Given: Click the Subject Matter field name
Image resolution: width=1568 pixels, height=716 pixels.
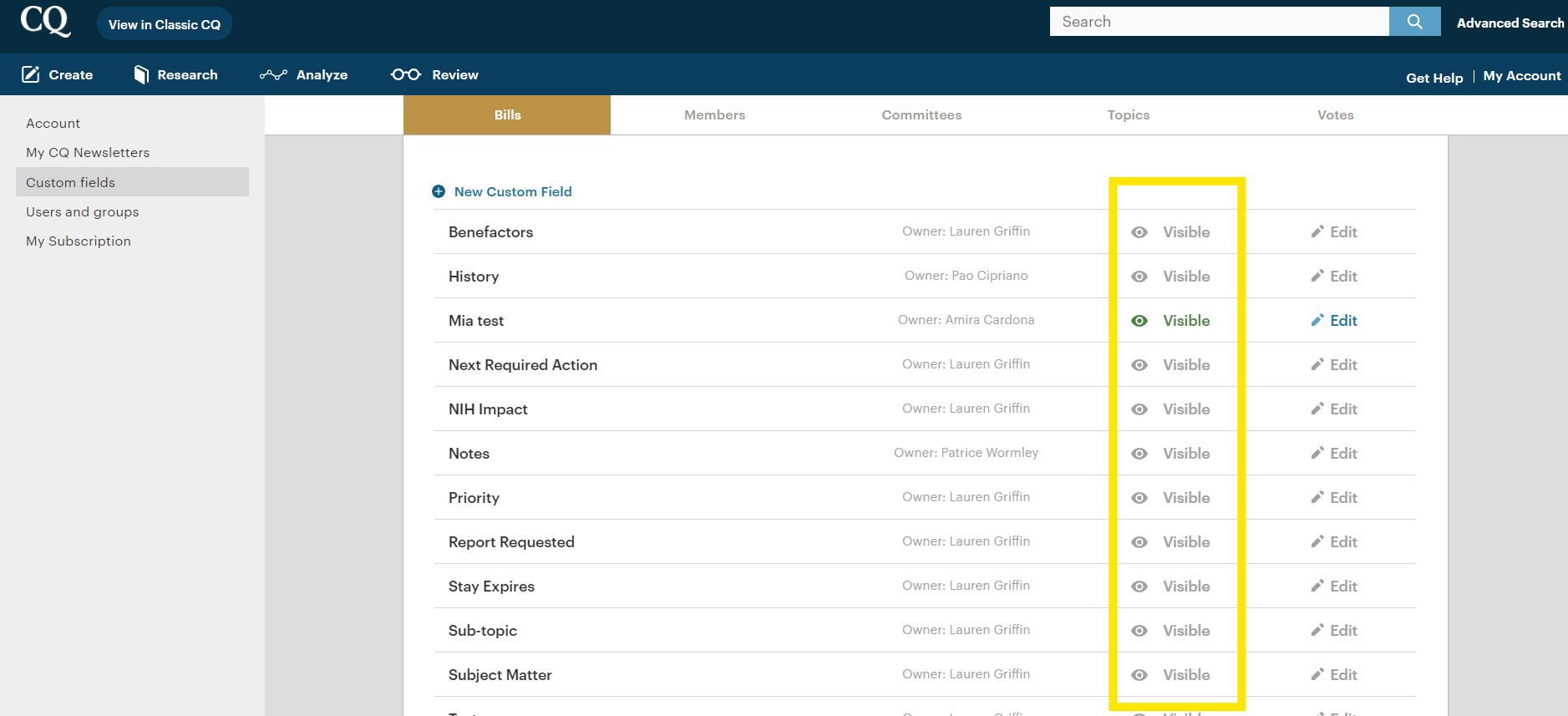Looking at the screenshot, I should pyautogui.click(x=500, y=675).
